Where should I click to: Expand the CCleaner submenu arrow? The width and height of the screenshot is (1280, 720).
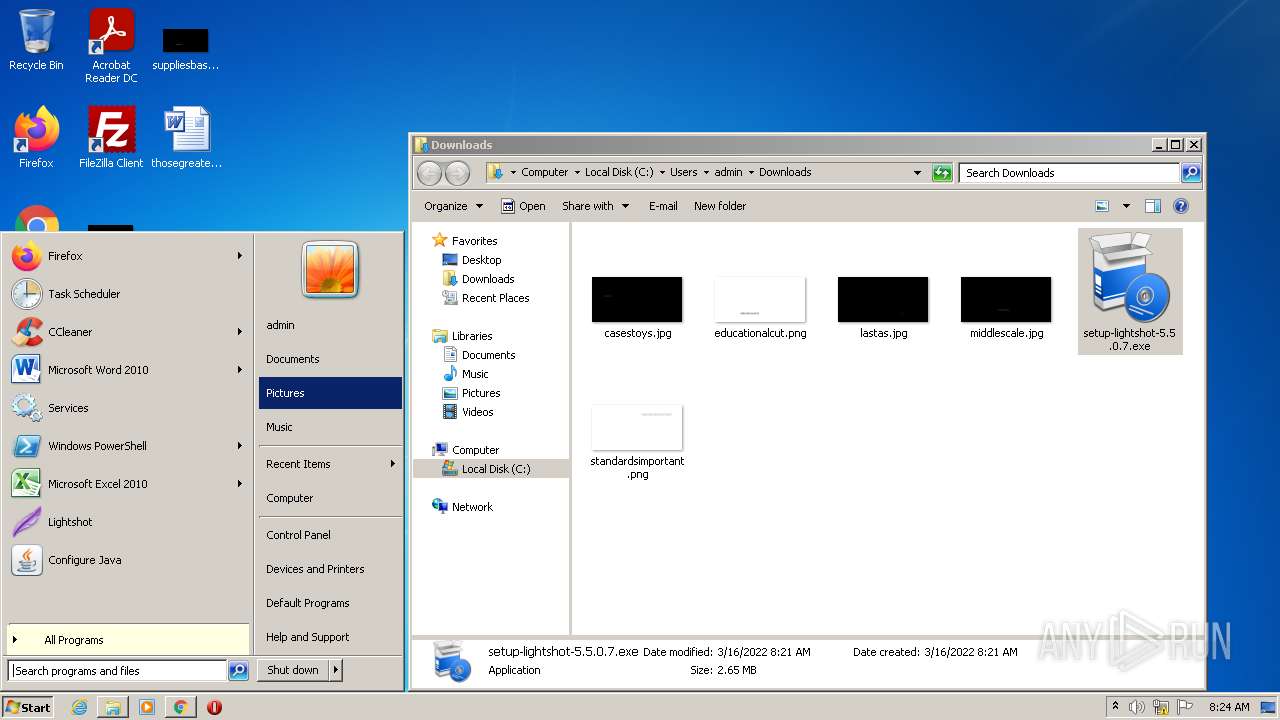[x=240, y=332]
